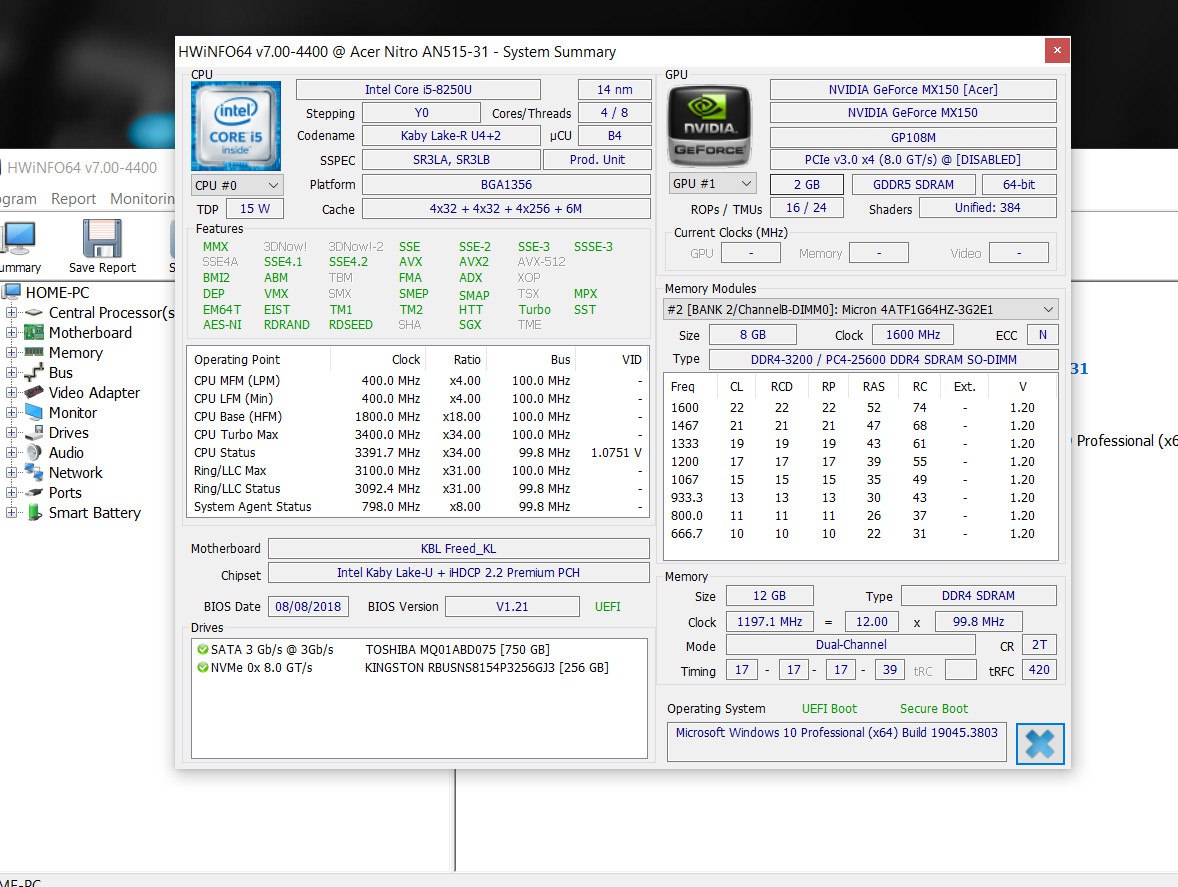Open the Monitoring menu
This screenshot has width=1178, height=887.
tap(142, 199)
